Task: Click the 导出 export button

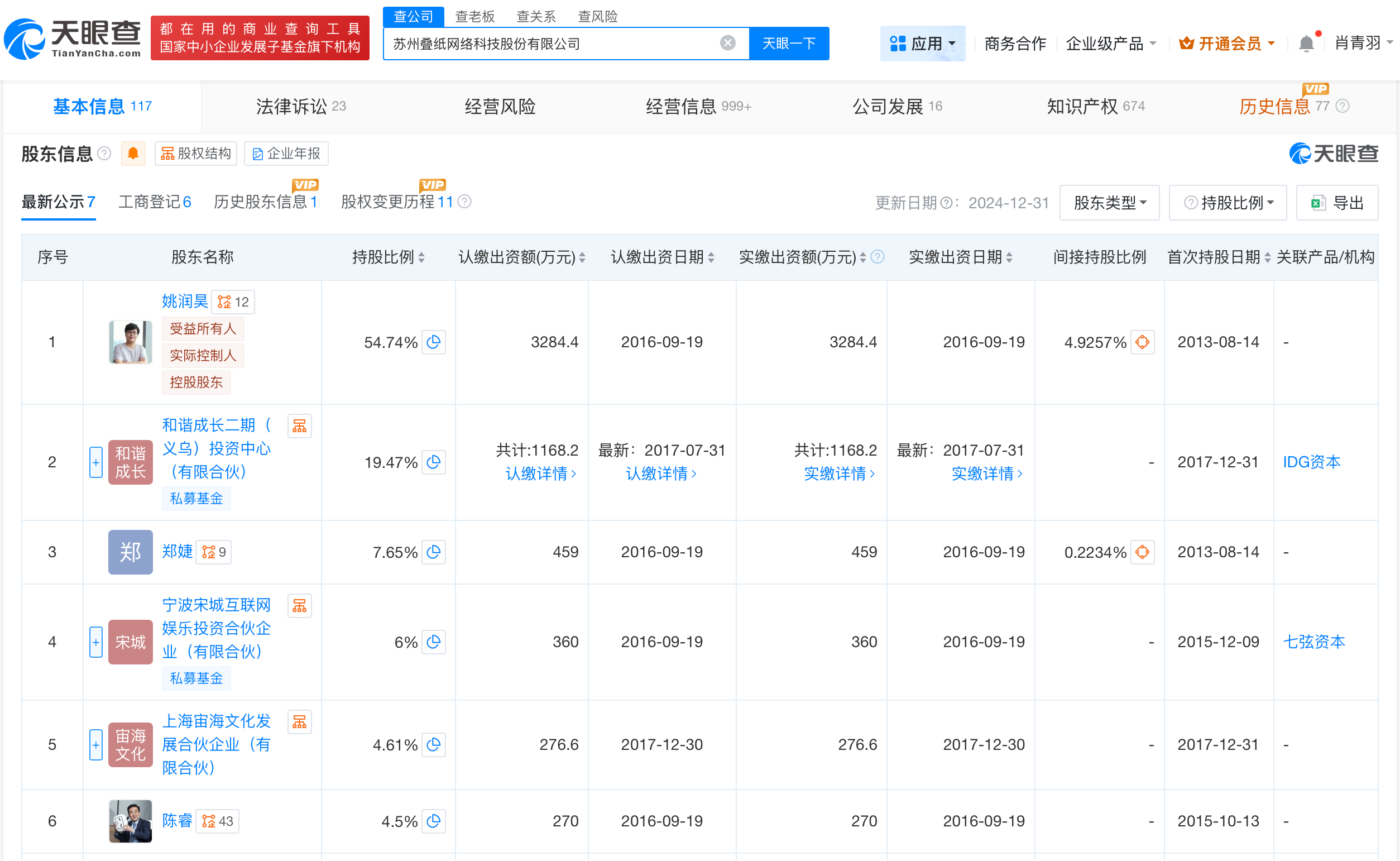Action: tap(1337, 202)
